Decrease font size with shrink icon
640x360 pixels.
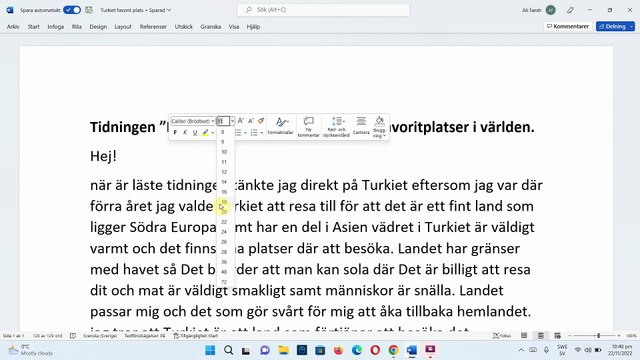point(251,121)
